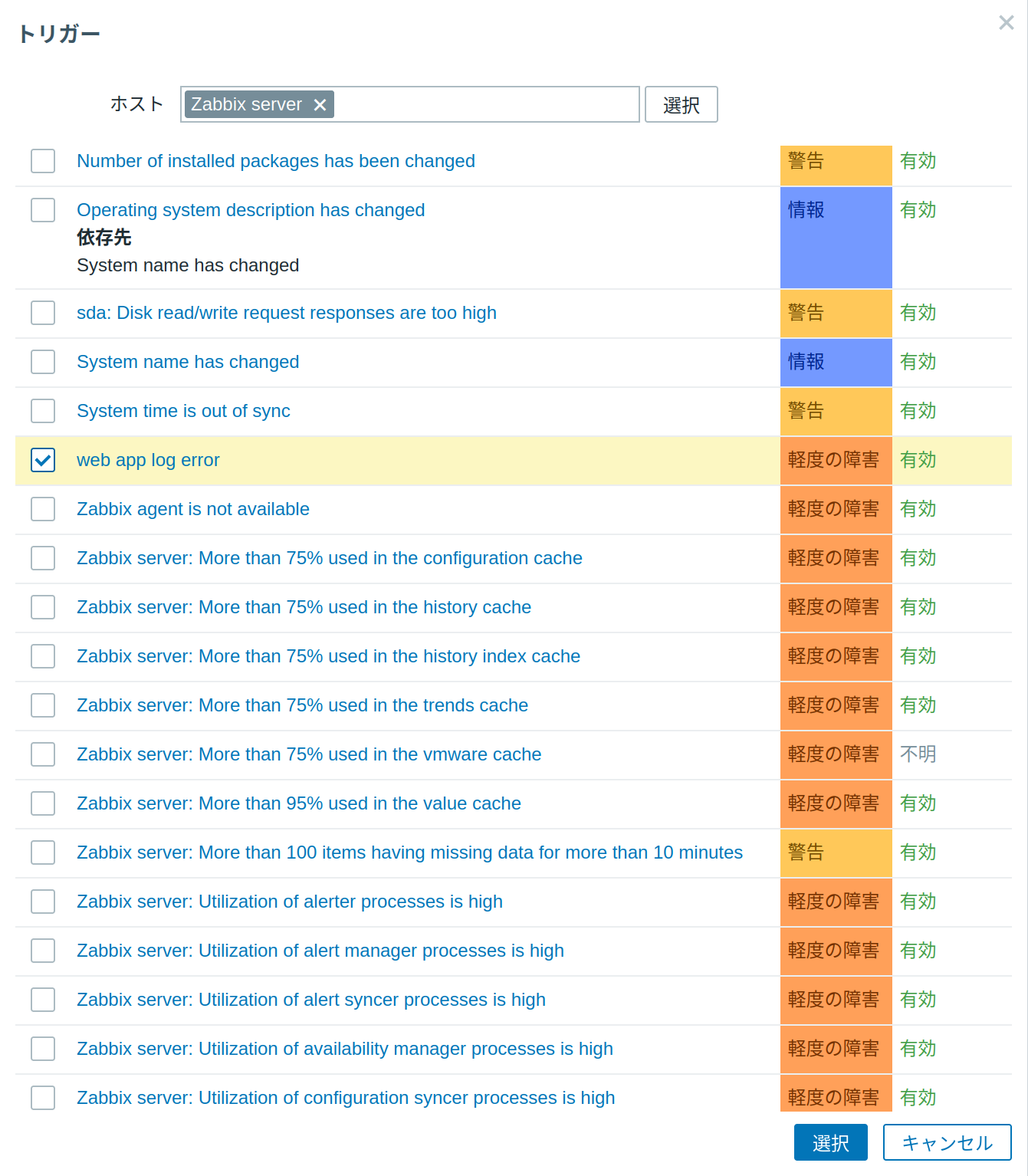Close the trigger dialog with X

tap(1006, 23)
